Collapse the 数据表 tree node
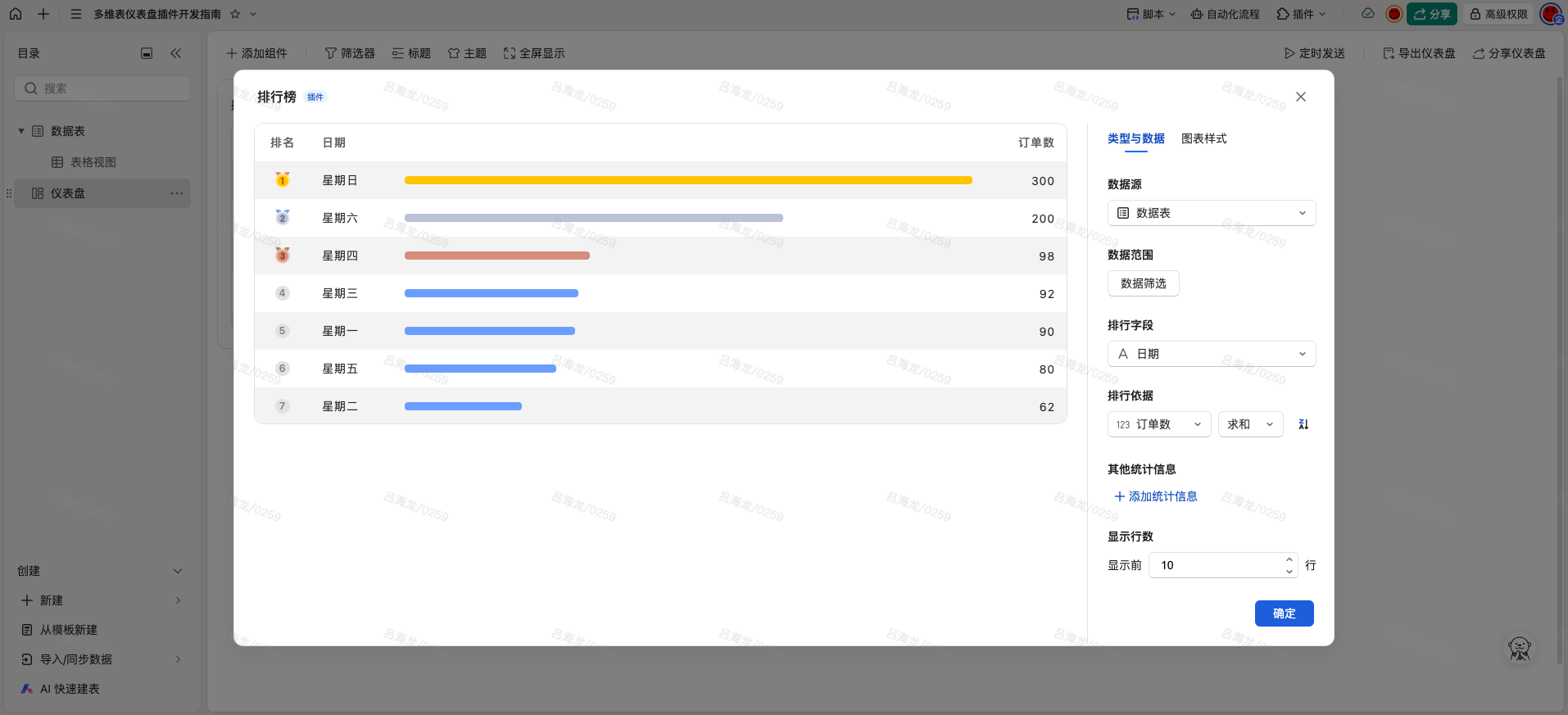This screenshot has width=1568, height=715. click(x=21, y=131)
